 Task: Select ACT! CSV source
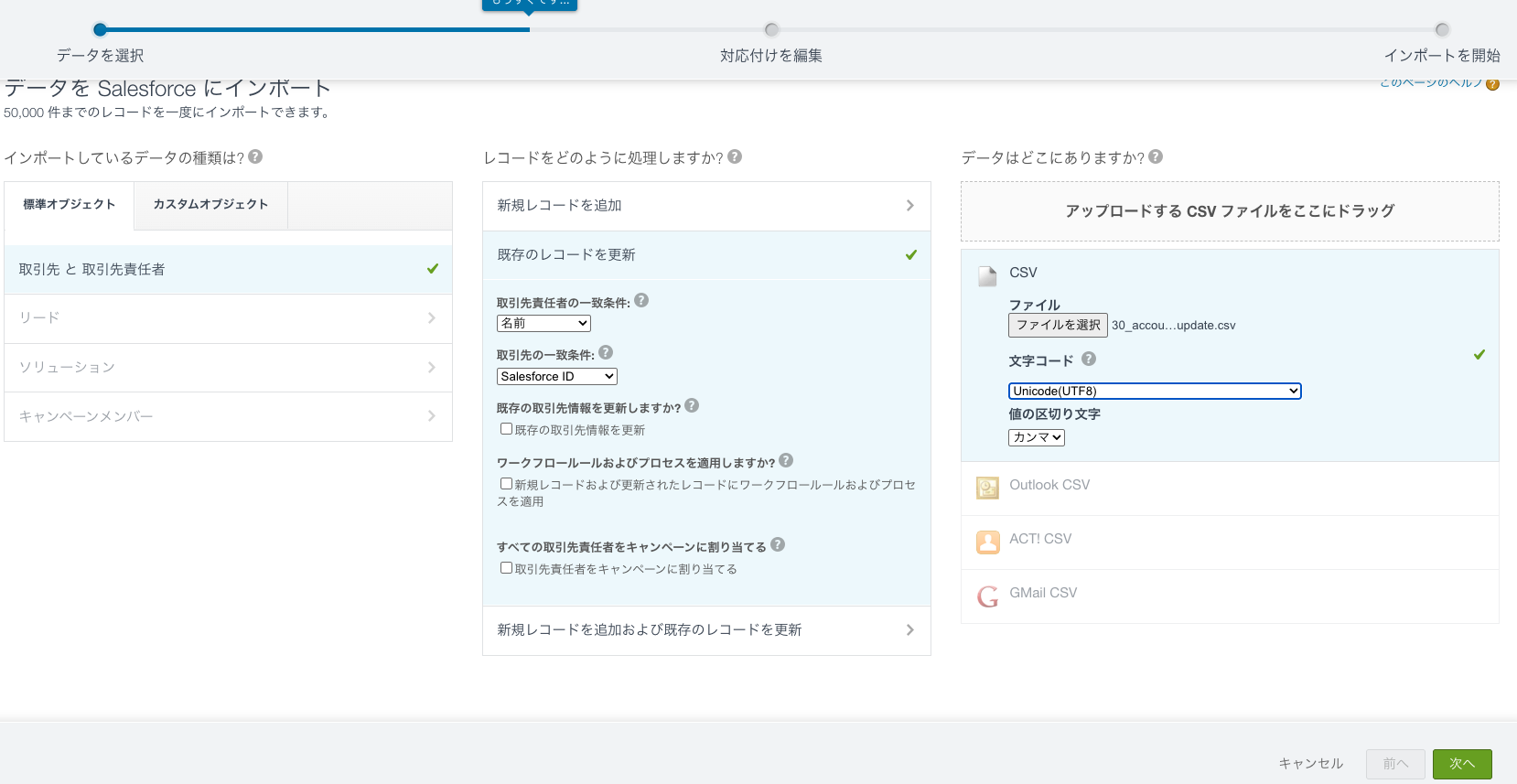click(x=1230, y=542)
